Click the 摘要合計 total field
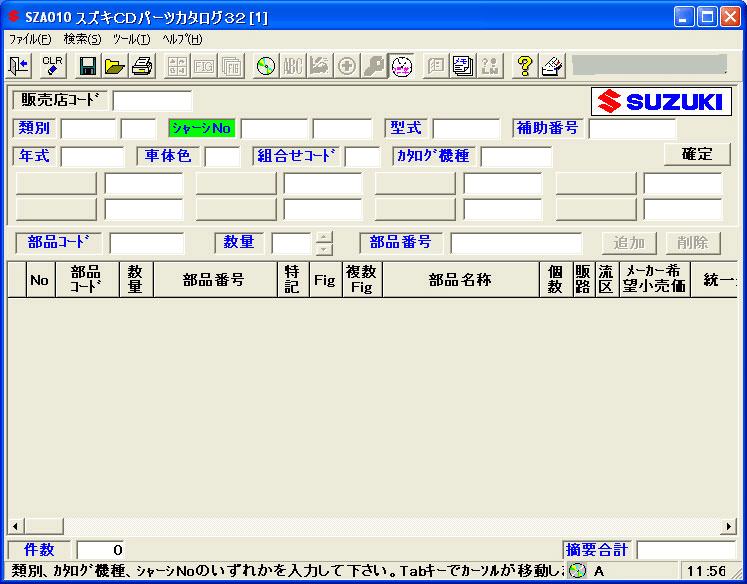The image size is (747, 584). point(686,550)
